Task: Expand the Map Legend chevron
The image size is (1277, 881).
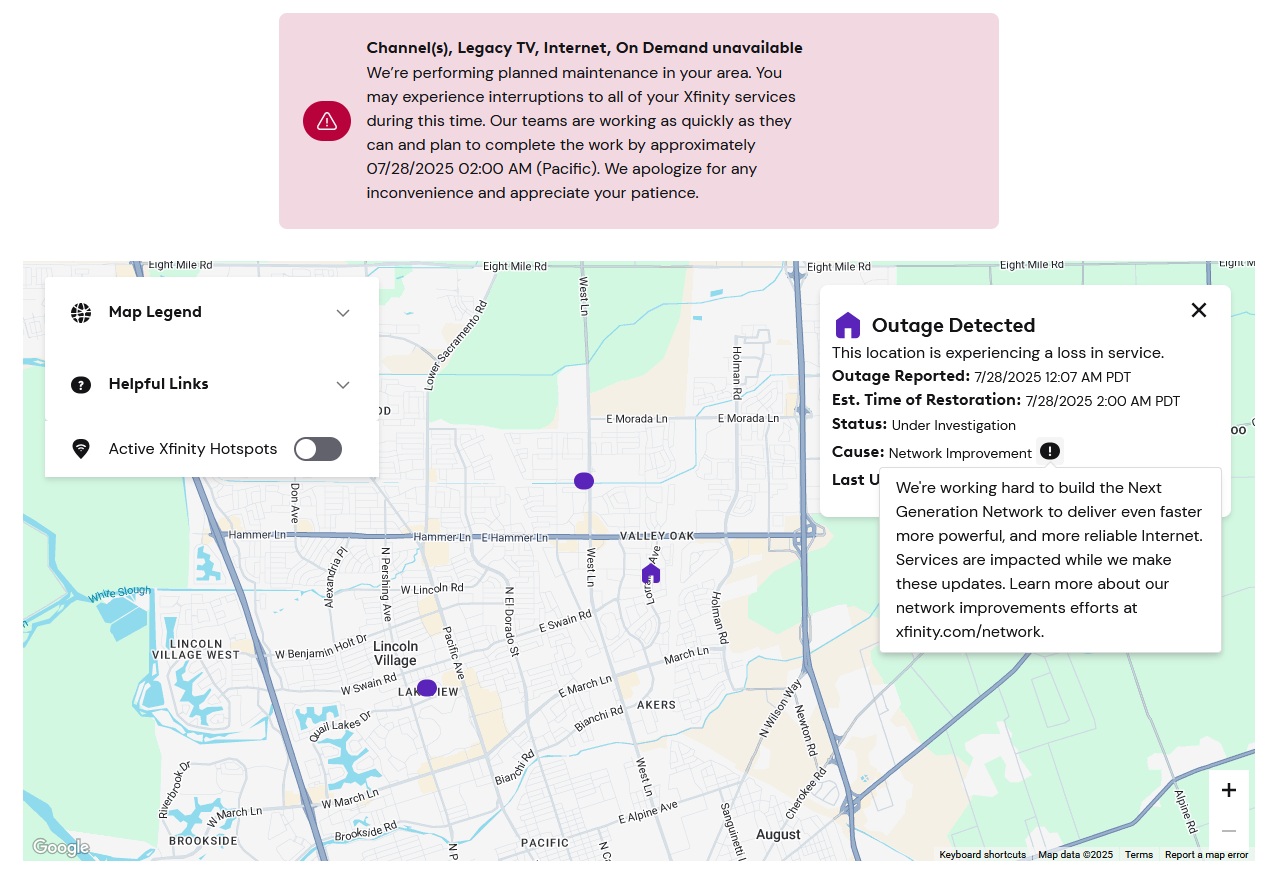Action: coord(343,313)
